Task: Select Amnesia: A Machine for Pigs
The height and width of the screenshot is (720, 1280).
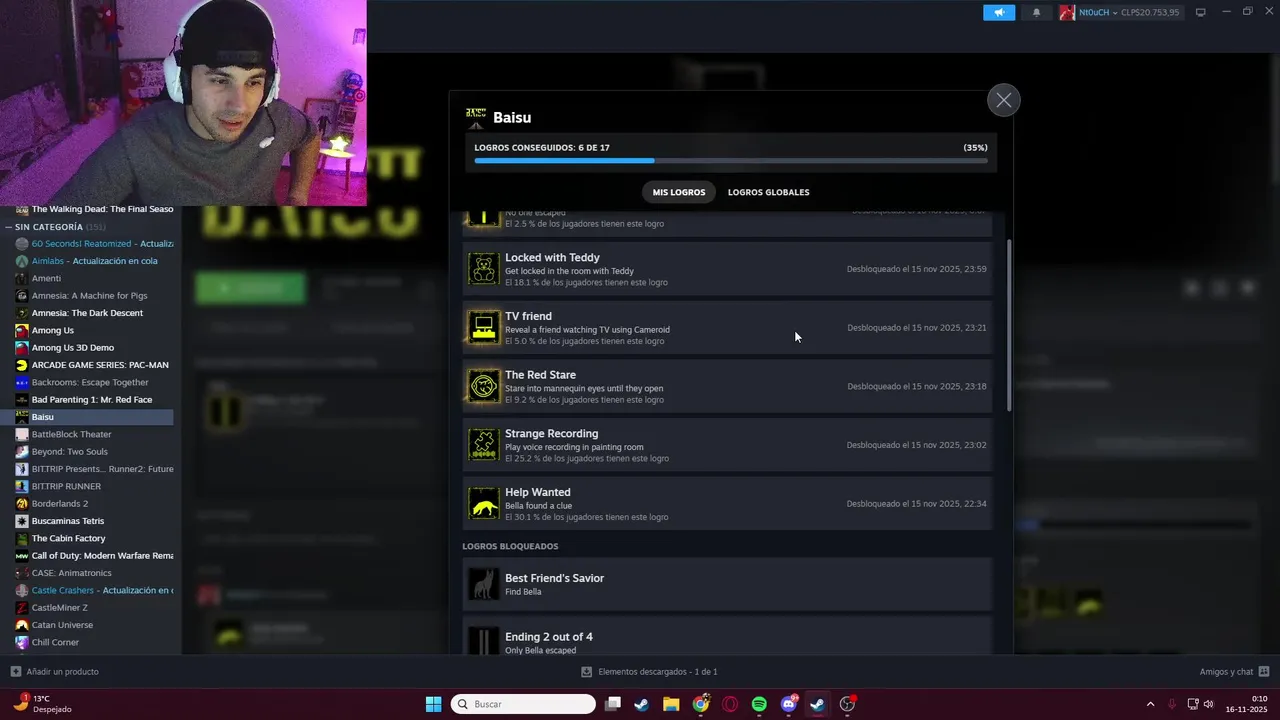Action: (90, 296)
